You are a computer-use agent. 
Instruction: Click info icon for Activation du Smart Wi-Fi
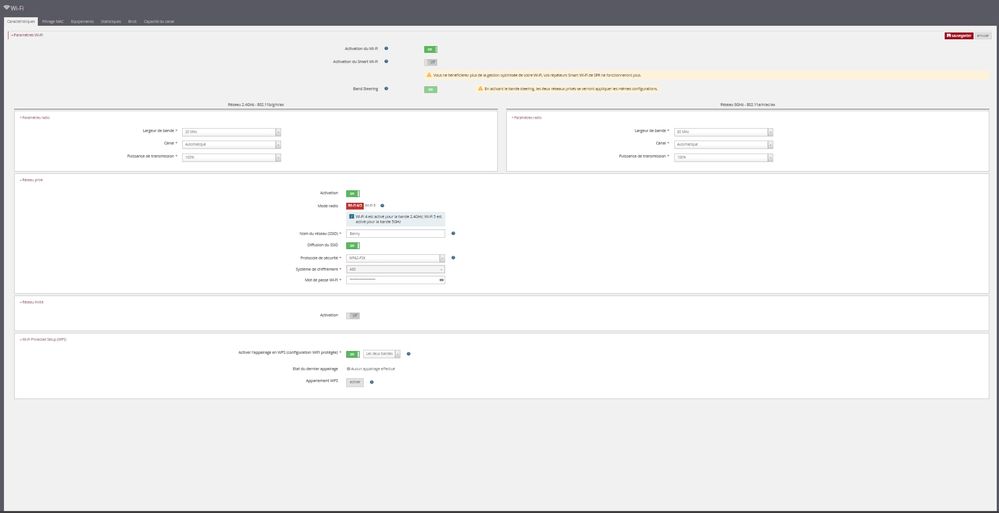pyautogui.click(x=386, y=62)
